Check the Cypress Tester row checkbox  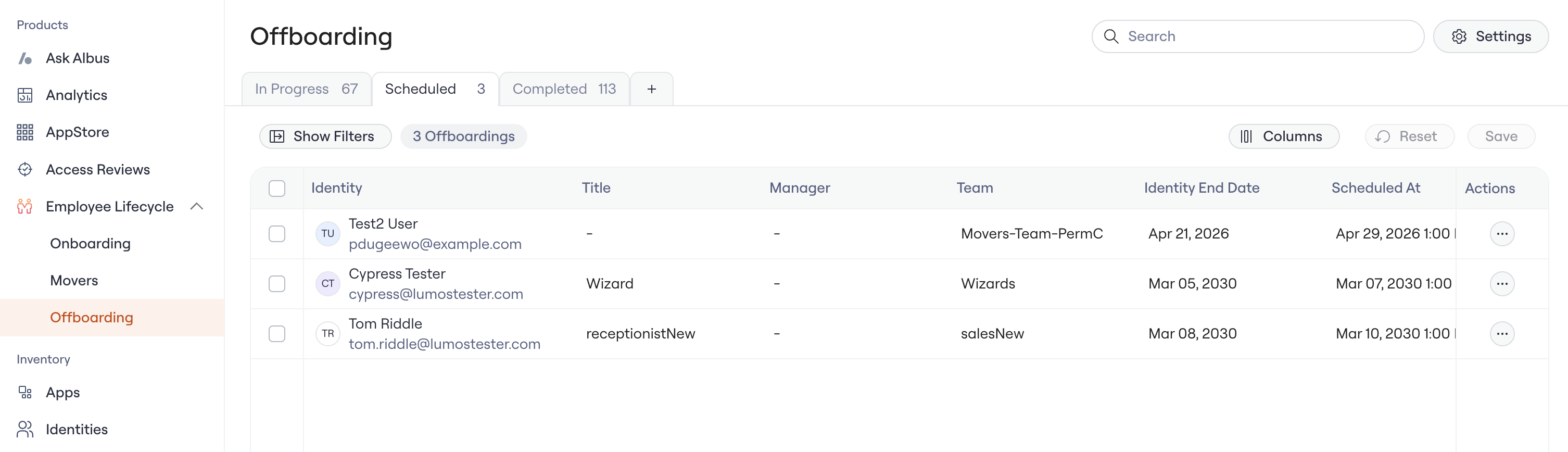point(277,284)
